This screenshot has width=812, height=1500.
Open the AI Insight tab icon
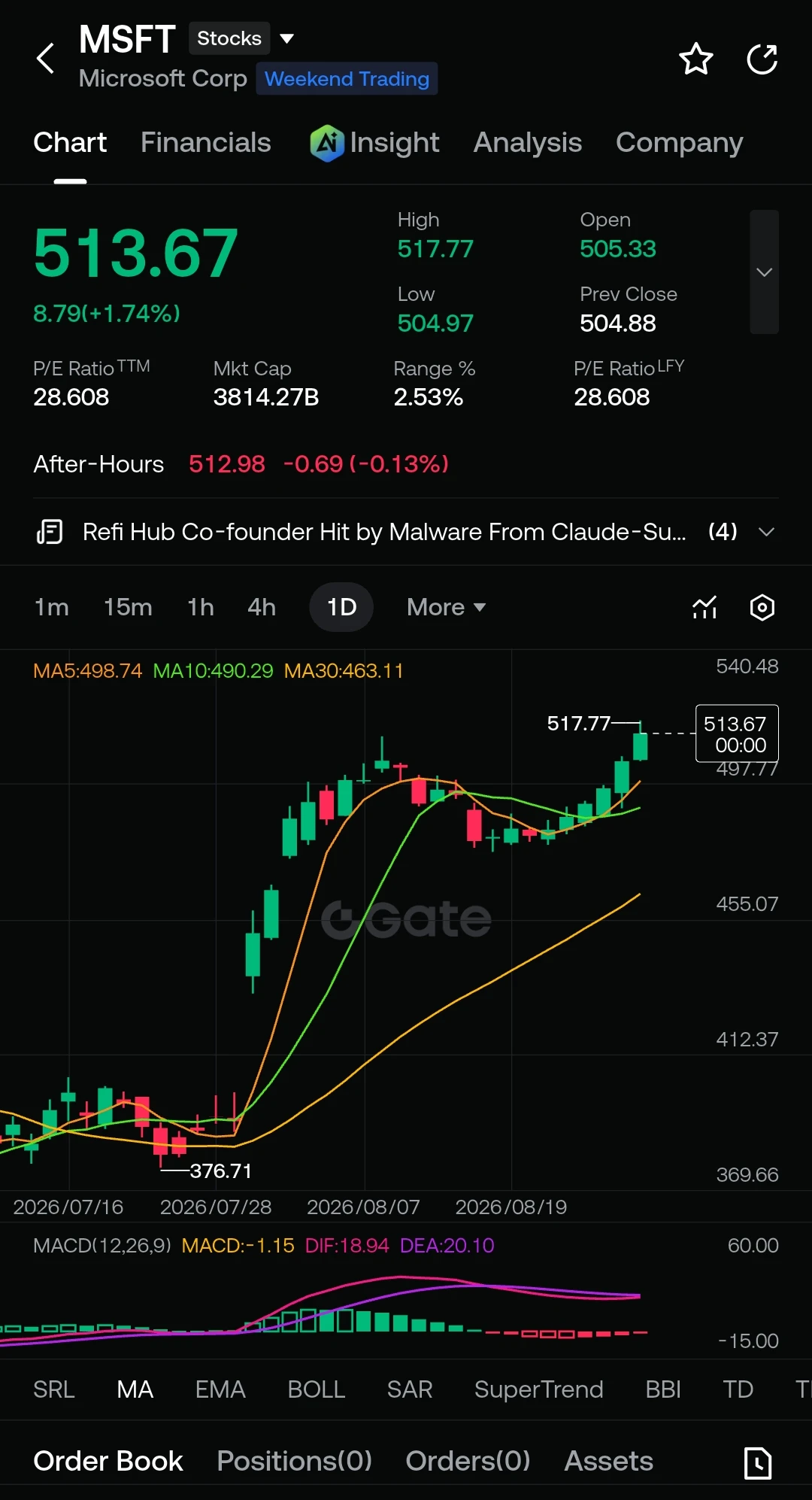point(327,142)
